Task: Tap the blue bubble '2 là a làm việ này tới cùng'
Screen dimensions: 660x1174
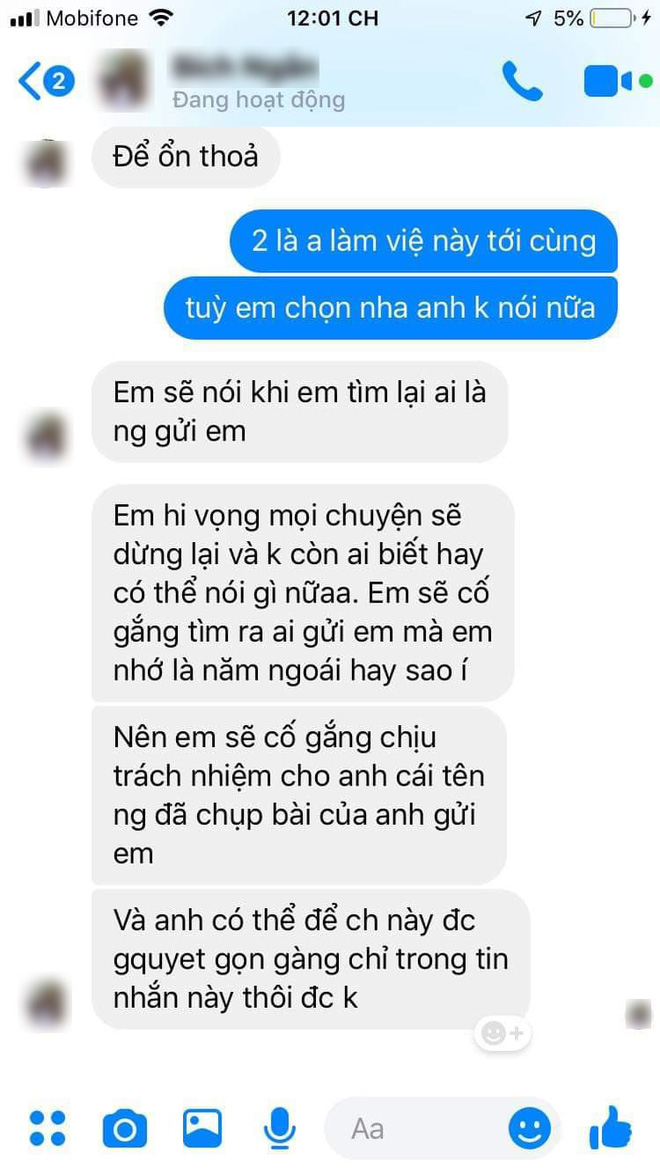Action: tap(424, 241)
